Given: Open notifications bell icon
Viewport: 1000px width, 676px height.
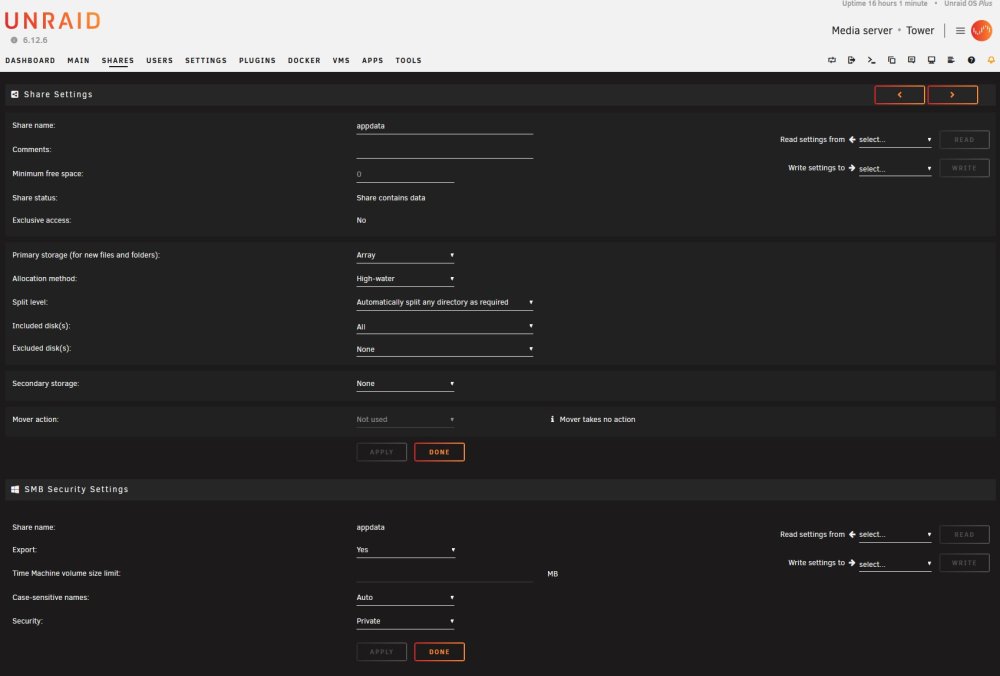Looking at the screenshot, I should [x=991, y=60].
